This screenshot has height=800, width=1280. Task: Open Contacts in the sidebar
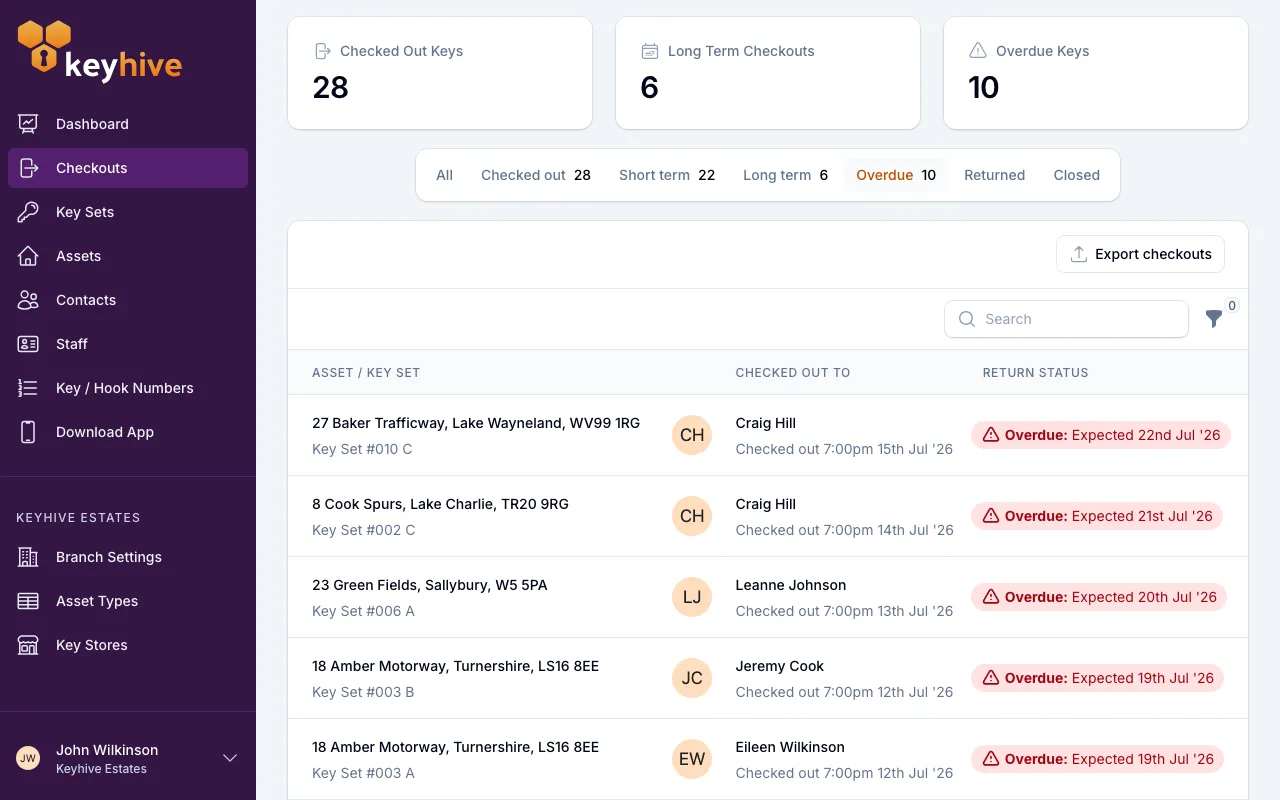pos(128,300)
